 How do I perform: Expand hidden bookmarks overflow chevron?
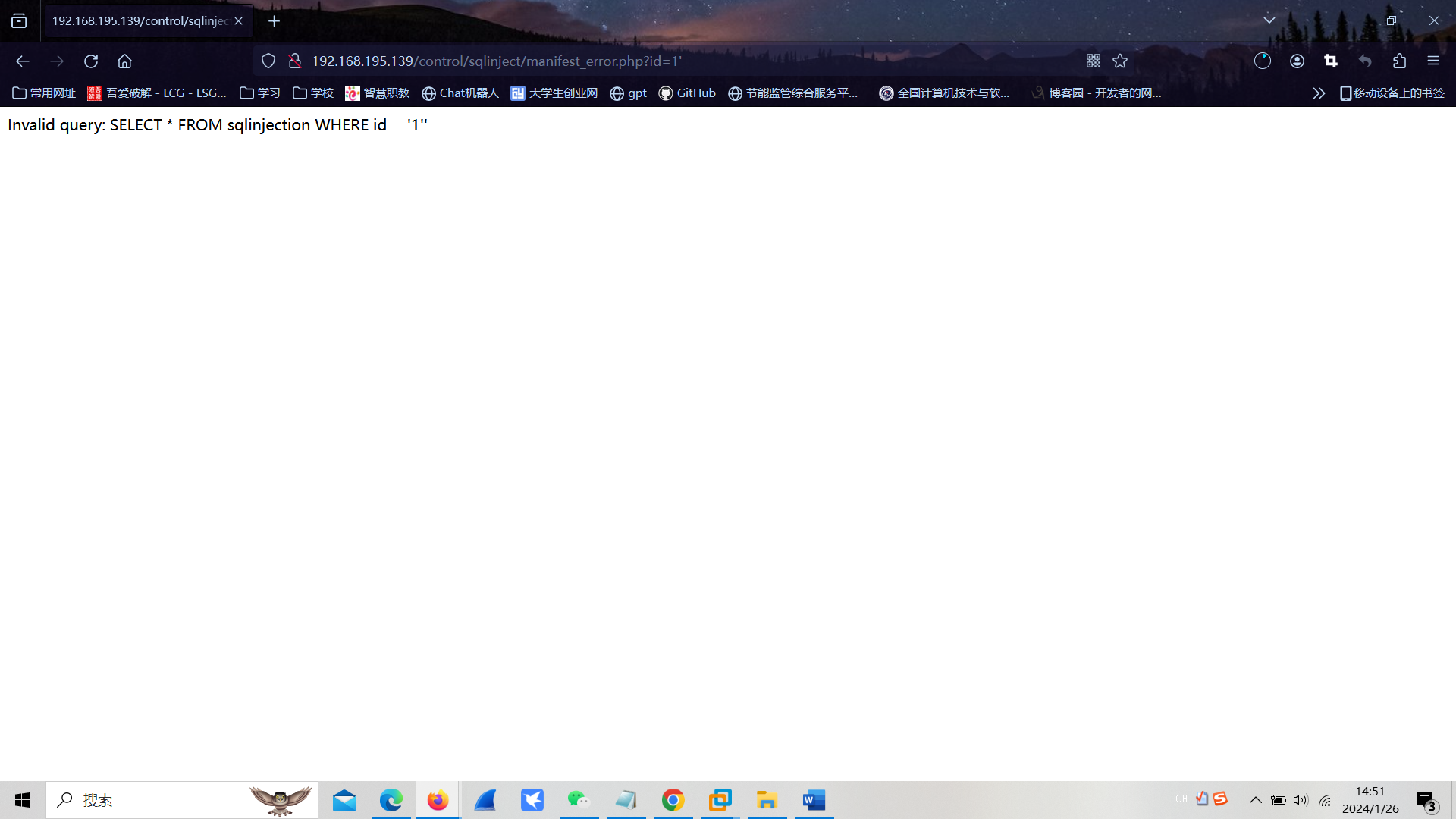(x=1319, y=93)
